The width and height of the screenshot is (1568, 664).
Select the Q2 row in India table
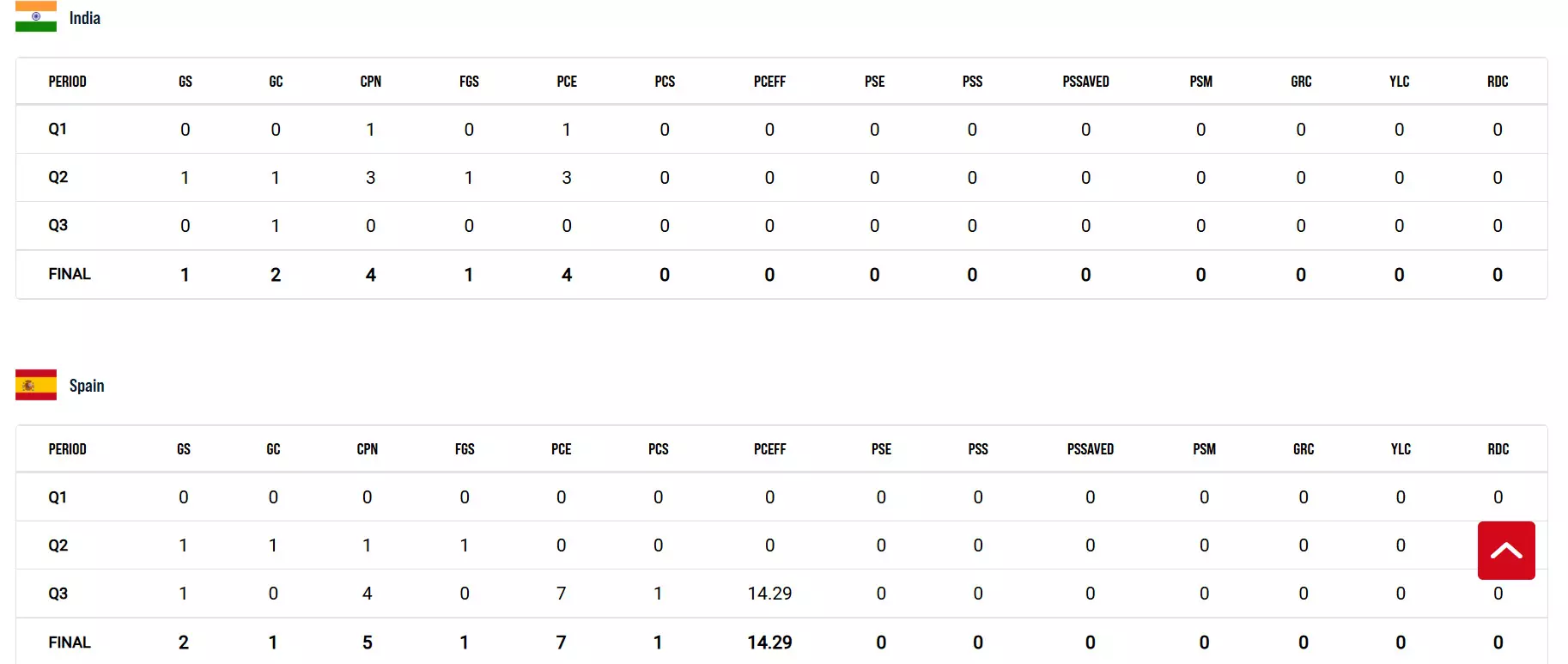click(x=58, y=177)
